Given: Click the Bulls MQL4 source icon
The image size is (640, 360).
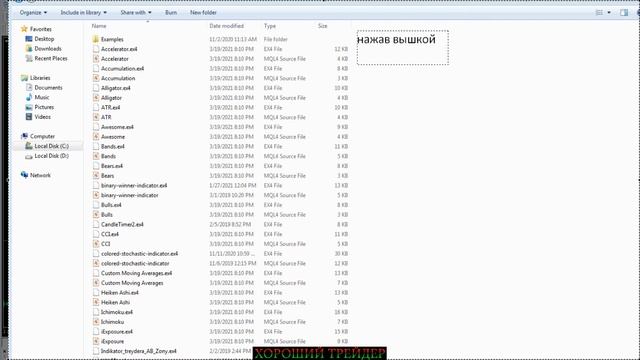Looking at the screenshot, I should [x=96, y=215].
